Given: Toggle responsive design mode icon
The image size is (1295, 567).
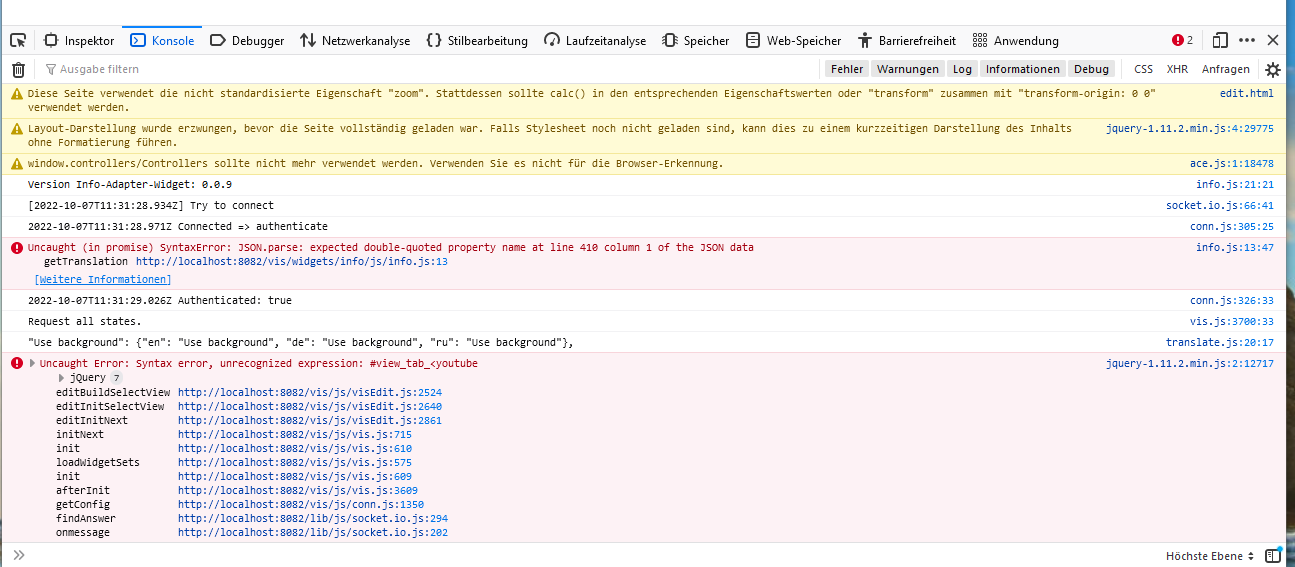Looking at the screenshot, I should pos(1220,41).
